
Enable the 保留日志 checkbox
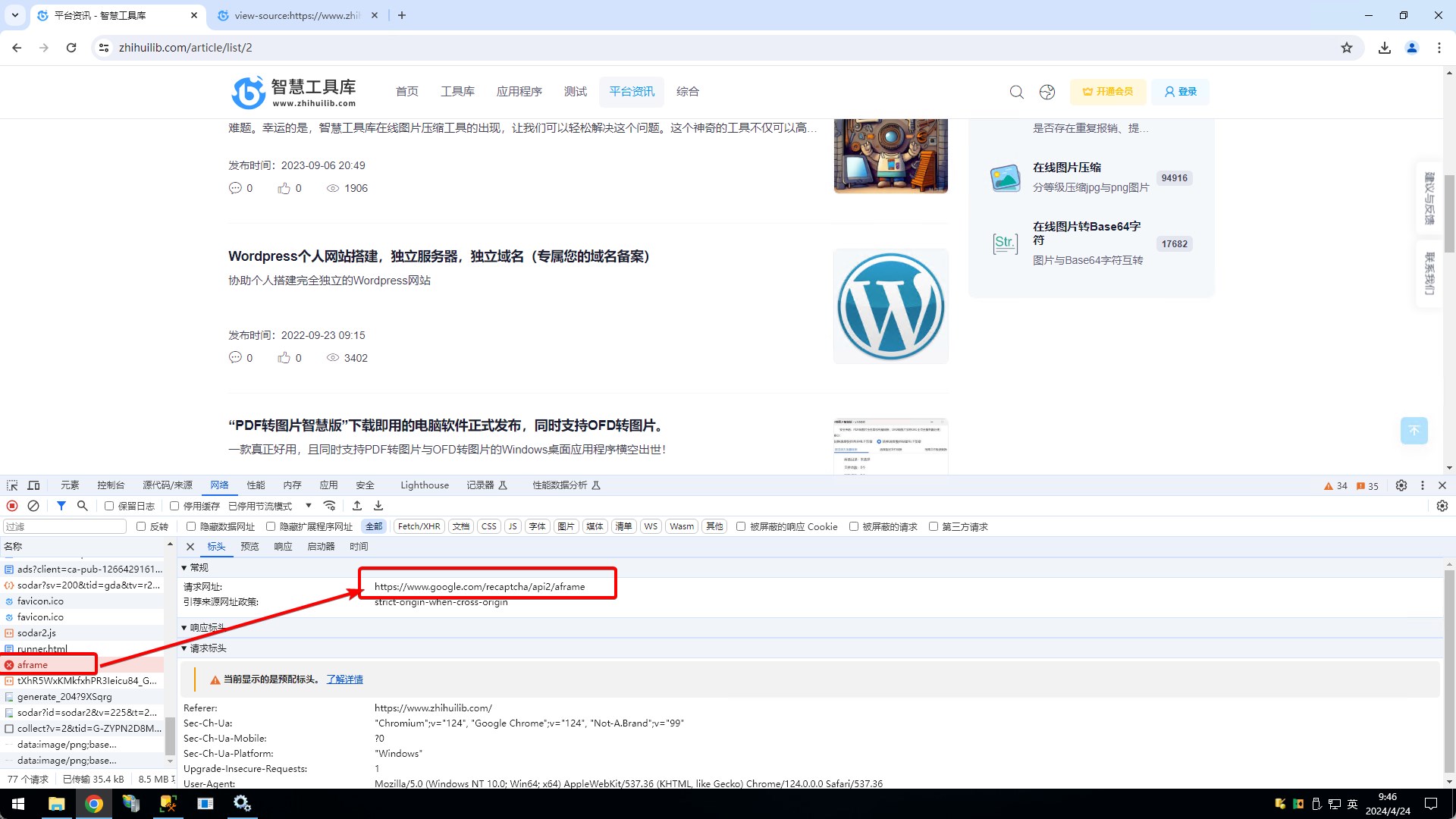[109, 506]
